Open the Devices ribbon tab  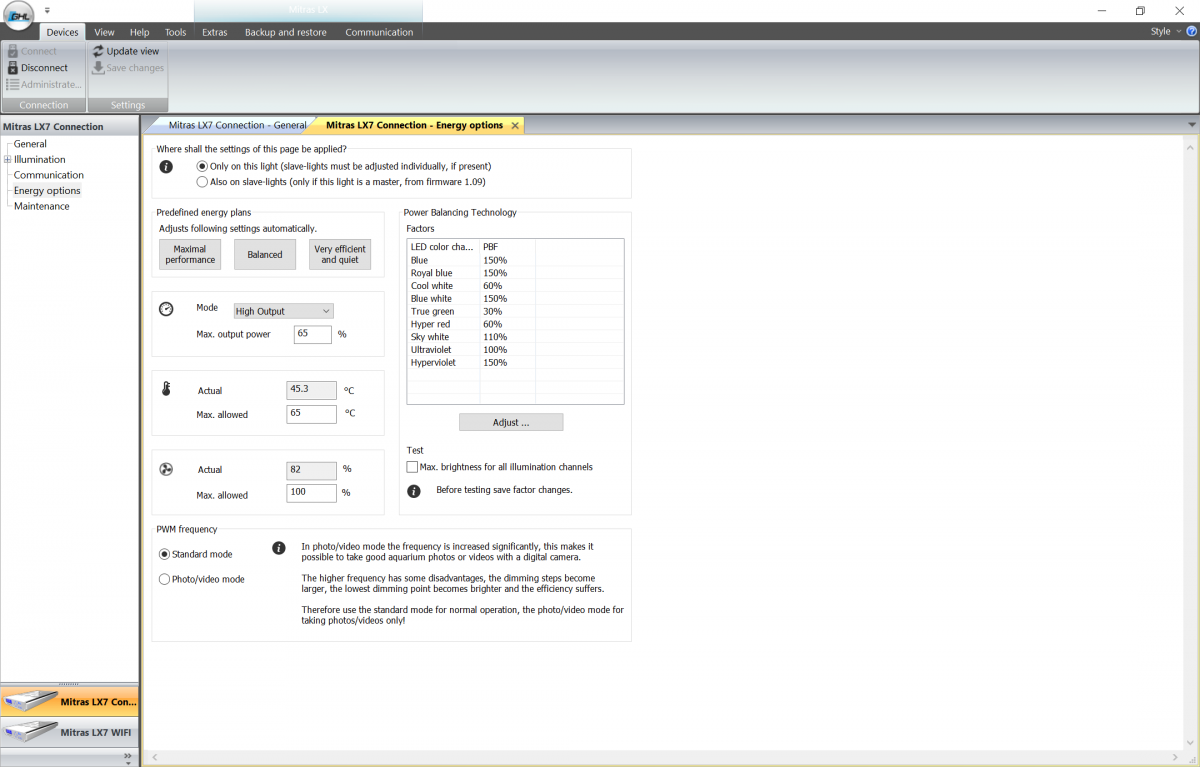click(62, 32)
